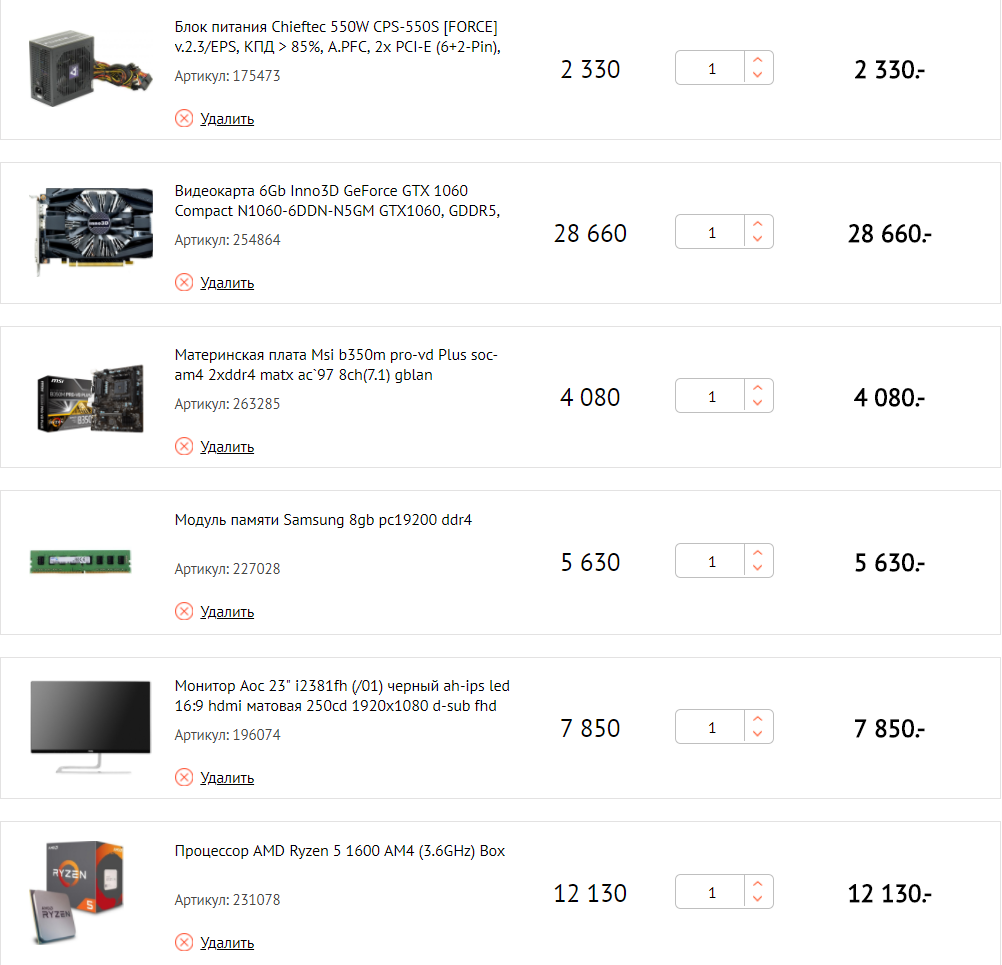
Task: Click Удалить link for Samsung memory module
Action: click(227, 612)
